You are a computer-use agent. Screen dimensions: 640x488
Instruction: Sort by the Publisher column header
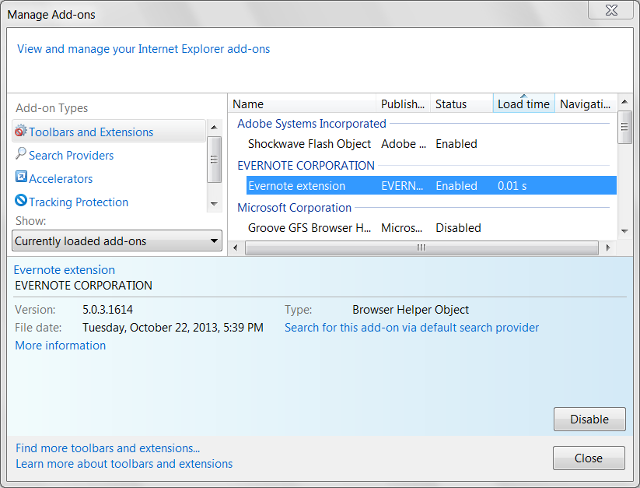pos(403,104)
